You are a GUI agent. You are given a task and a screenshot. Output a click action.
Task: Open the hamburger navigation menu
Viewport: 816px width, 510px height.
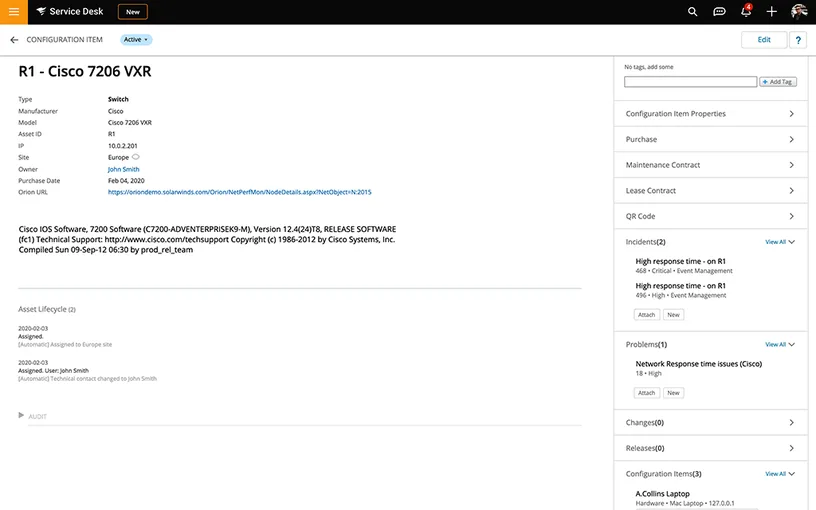coord(14,12)
